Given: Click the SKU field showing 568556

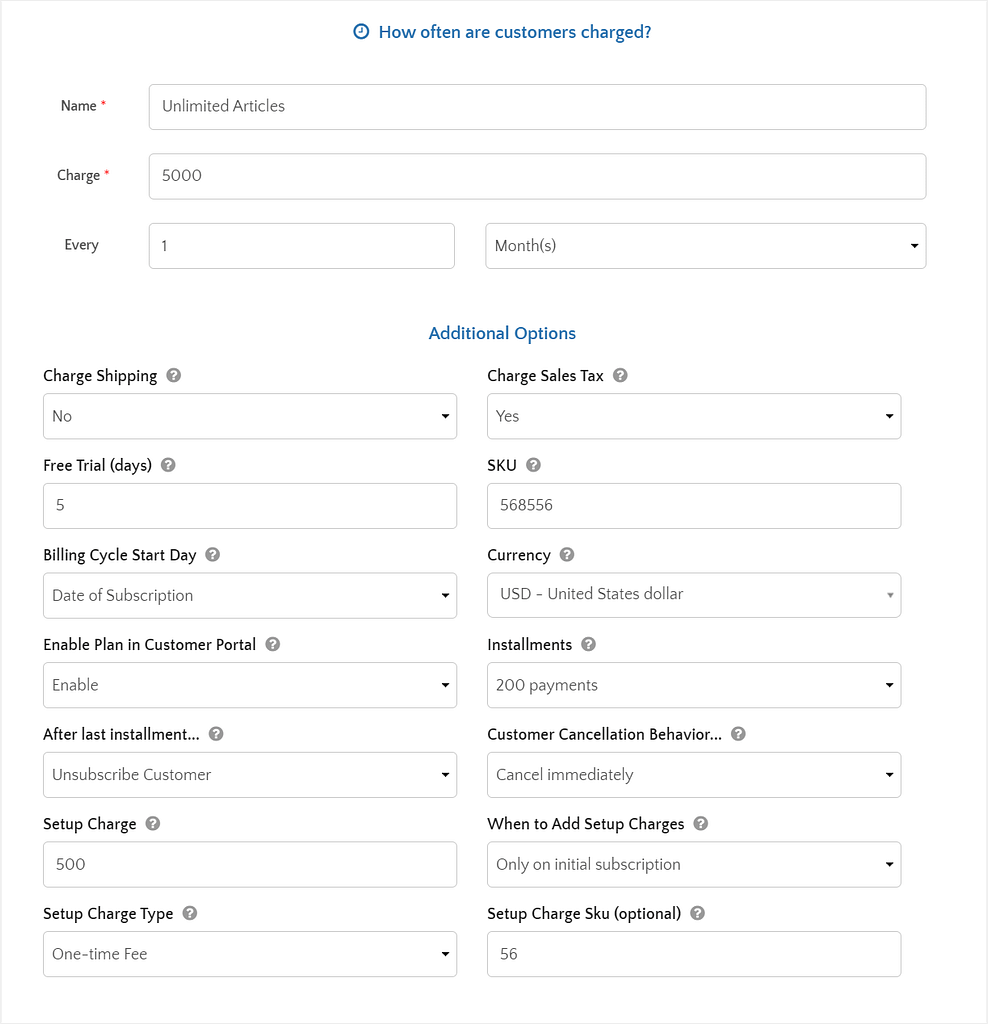Looking at the screenshot, I should [694, 506].
